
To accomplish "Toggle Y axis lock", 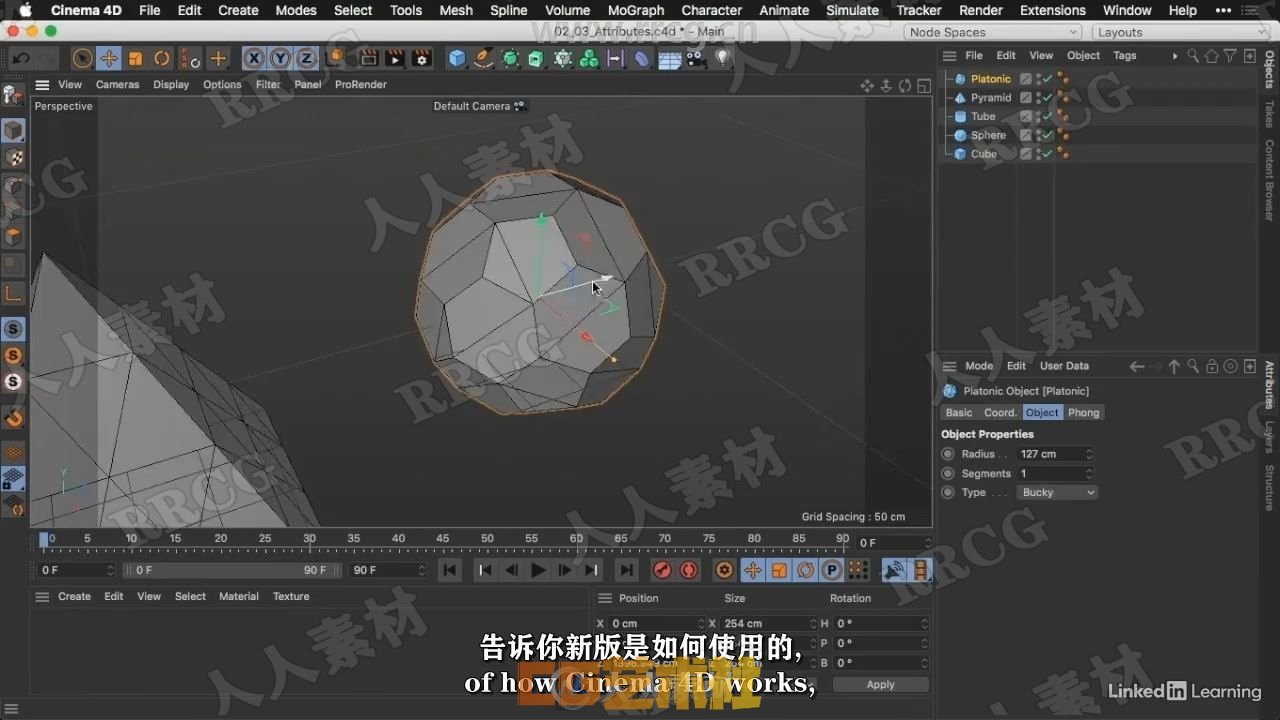I will pos(280,58).
